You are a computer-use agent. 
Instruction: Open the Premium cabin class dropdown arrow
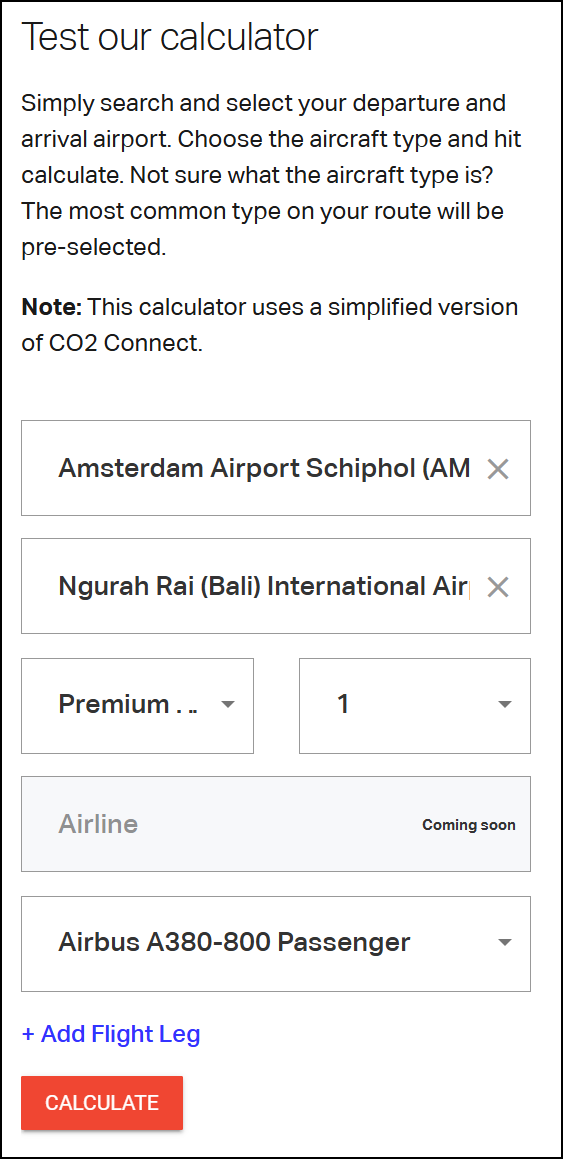tap(228, 704)
